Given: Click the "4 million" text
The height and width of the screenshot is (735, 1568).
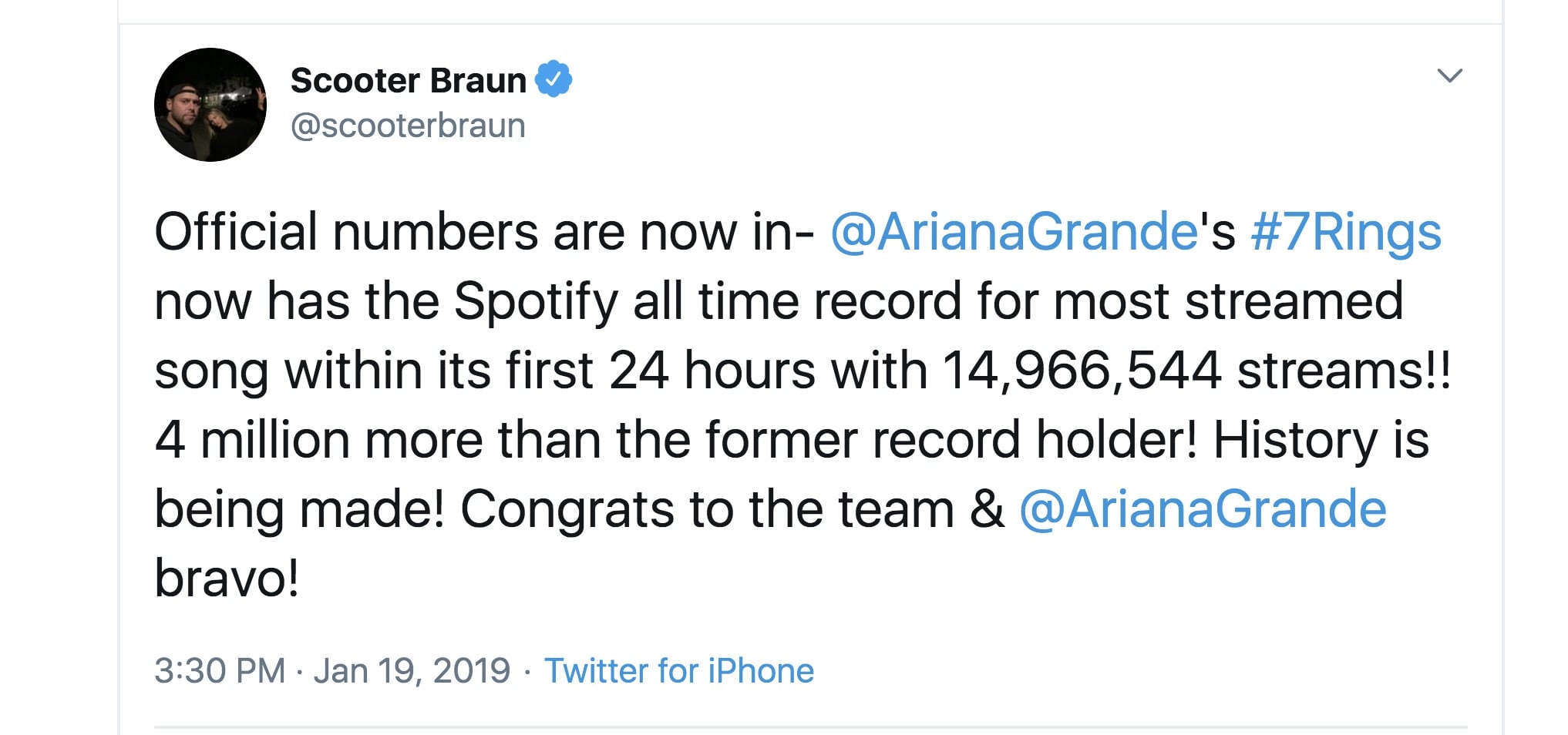Looking at the screenshot, I should [253, 440].
